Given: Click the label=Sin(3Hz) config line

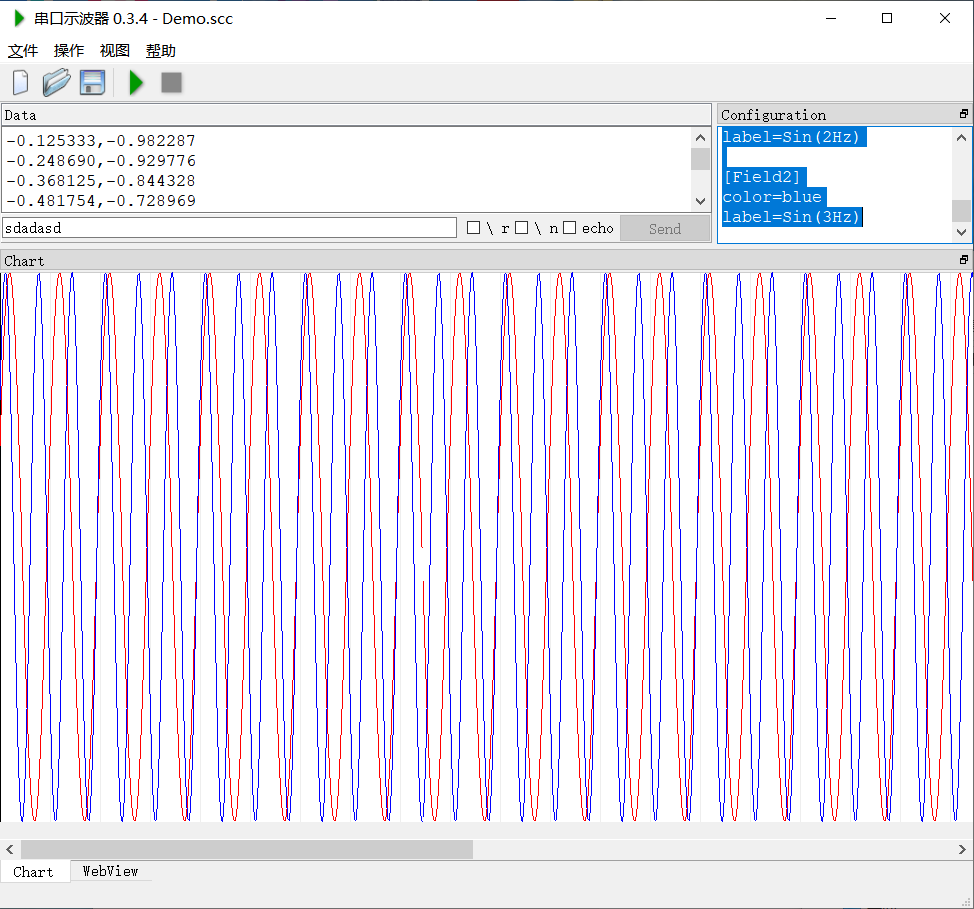Looking at the screenshot, I should [x=791, y=217].
